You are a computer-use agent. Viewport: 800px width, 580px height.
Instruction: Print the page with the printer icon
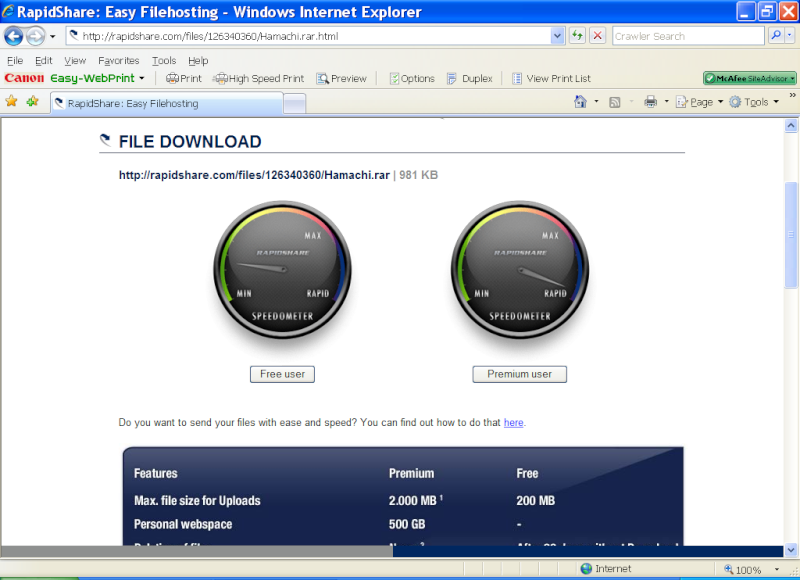click(x=651, y=102)
